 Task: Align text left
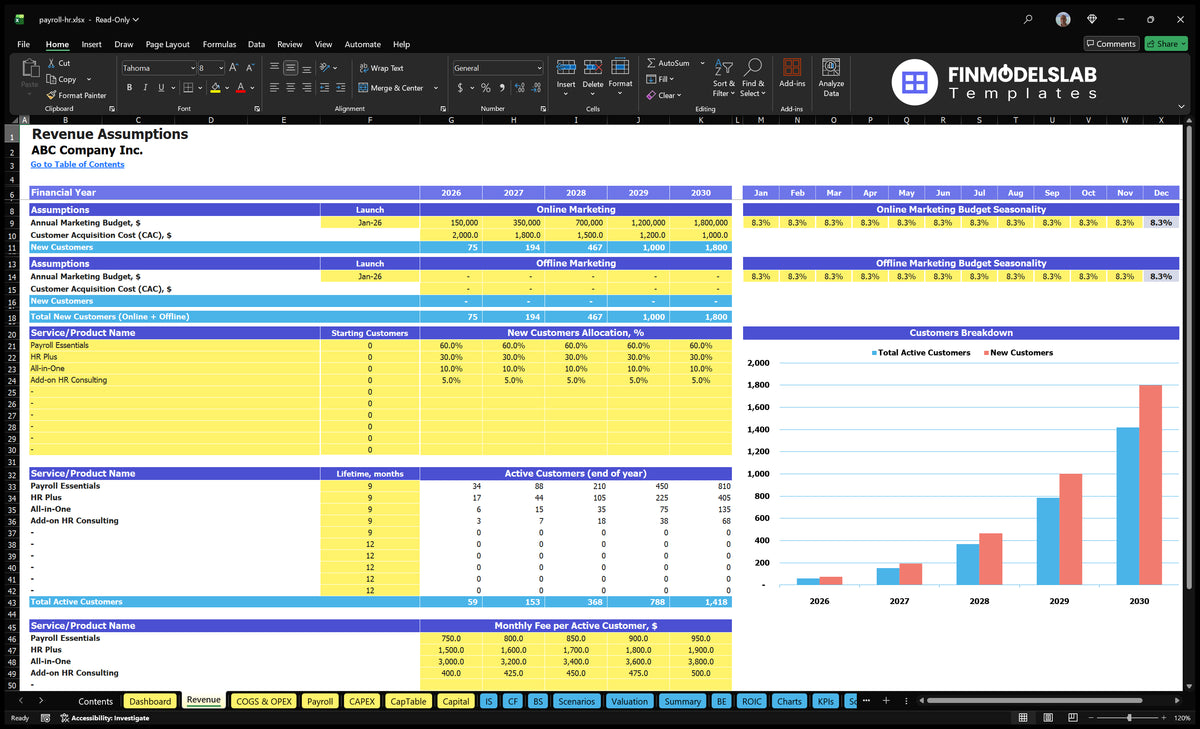pyautogui.click(x=274, y=88)
